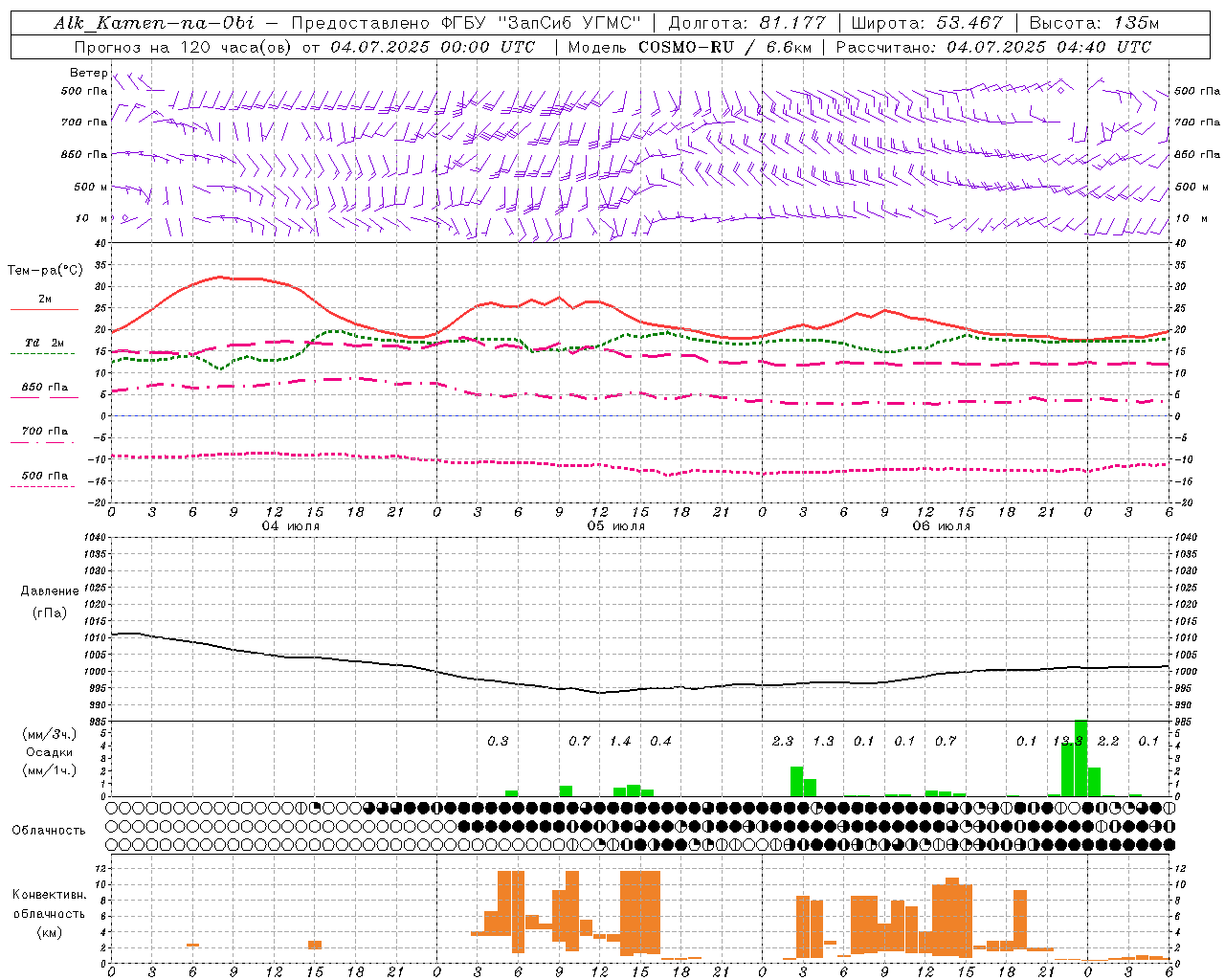Click the "Конвективн." convective cloud label

click(x=49, y=895)
